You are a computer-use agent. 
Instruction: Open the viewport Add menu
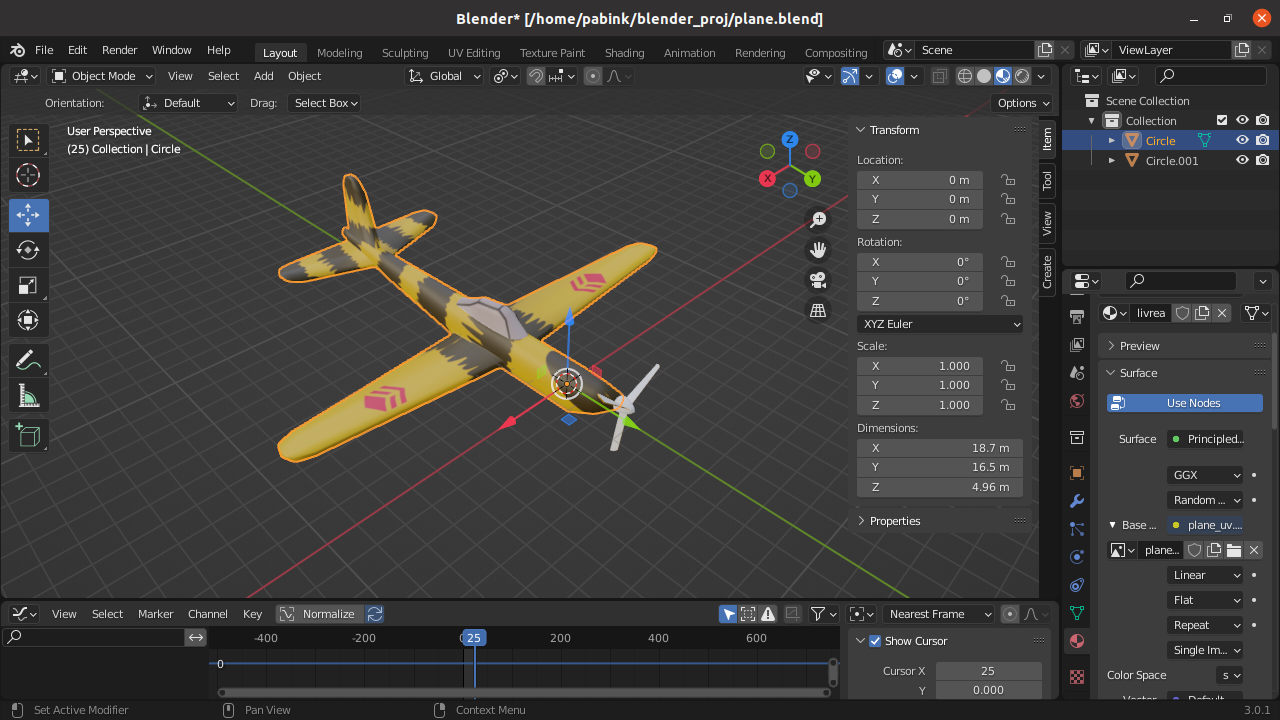coord(263,76)
